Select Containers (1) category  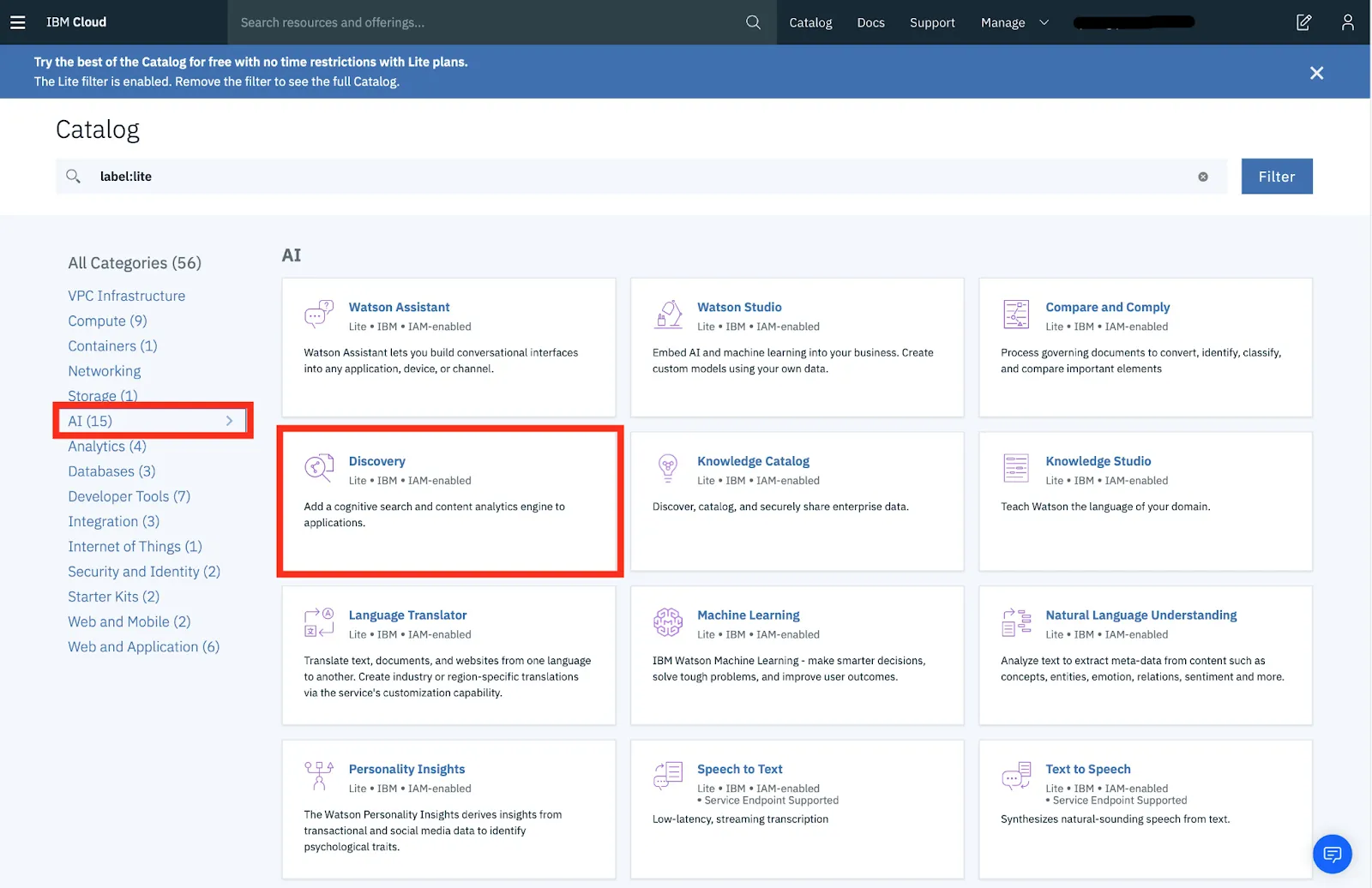pyautogui.click(x=112, y=346)
